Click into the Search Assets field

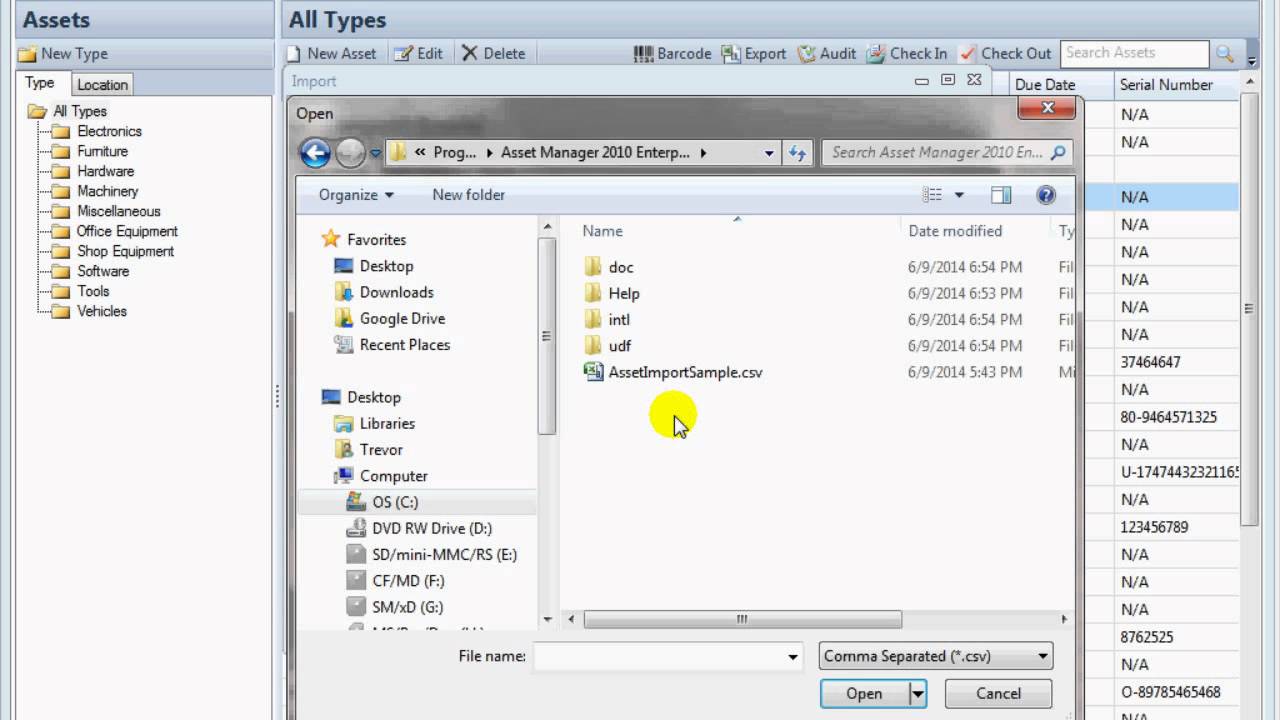click(x=1135, y=53)
